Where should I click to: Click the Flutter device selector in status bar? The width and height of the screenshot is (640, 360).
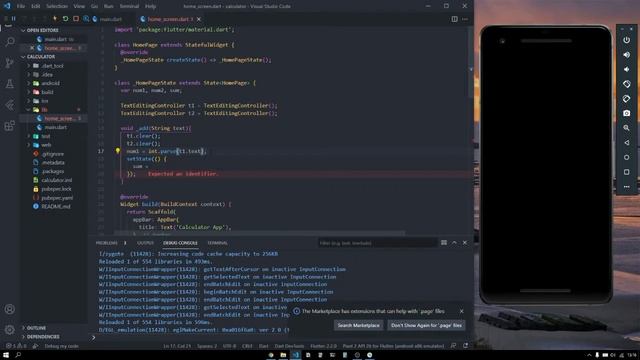pyautogui.click(x=393, y=346)
